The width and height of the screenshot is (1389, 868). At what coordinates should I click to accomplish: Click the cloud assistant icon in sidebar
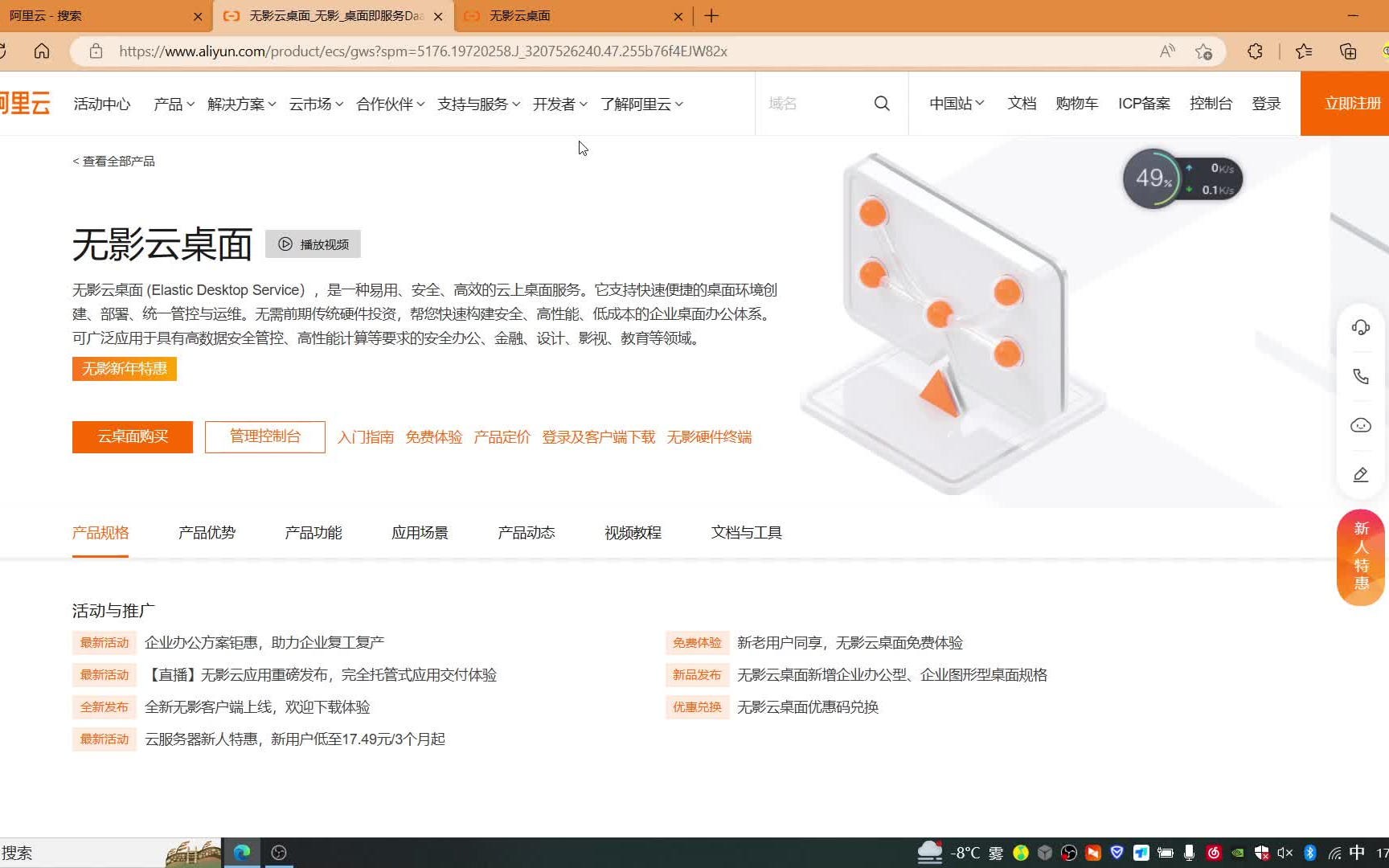[1360, 425]
